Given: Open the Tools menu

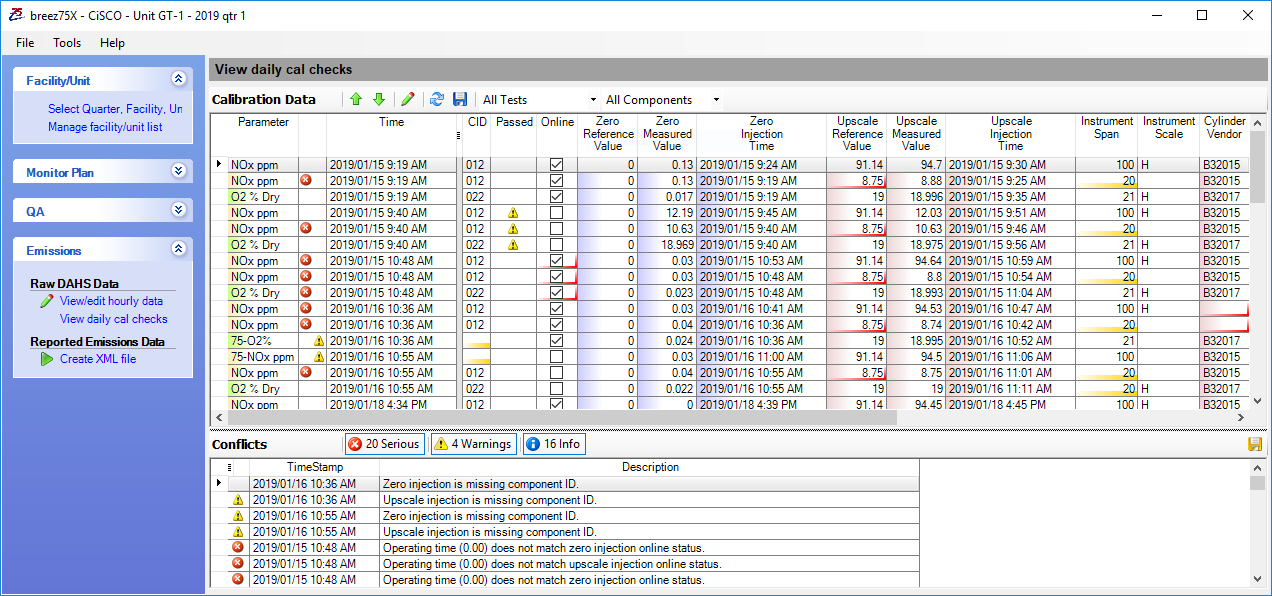Looking at the screenshot, I should click(x=67, y=43).
